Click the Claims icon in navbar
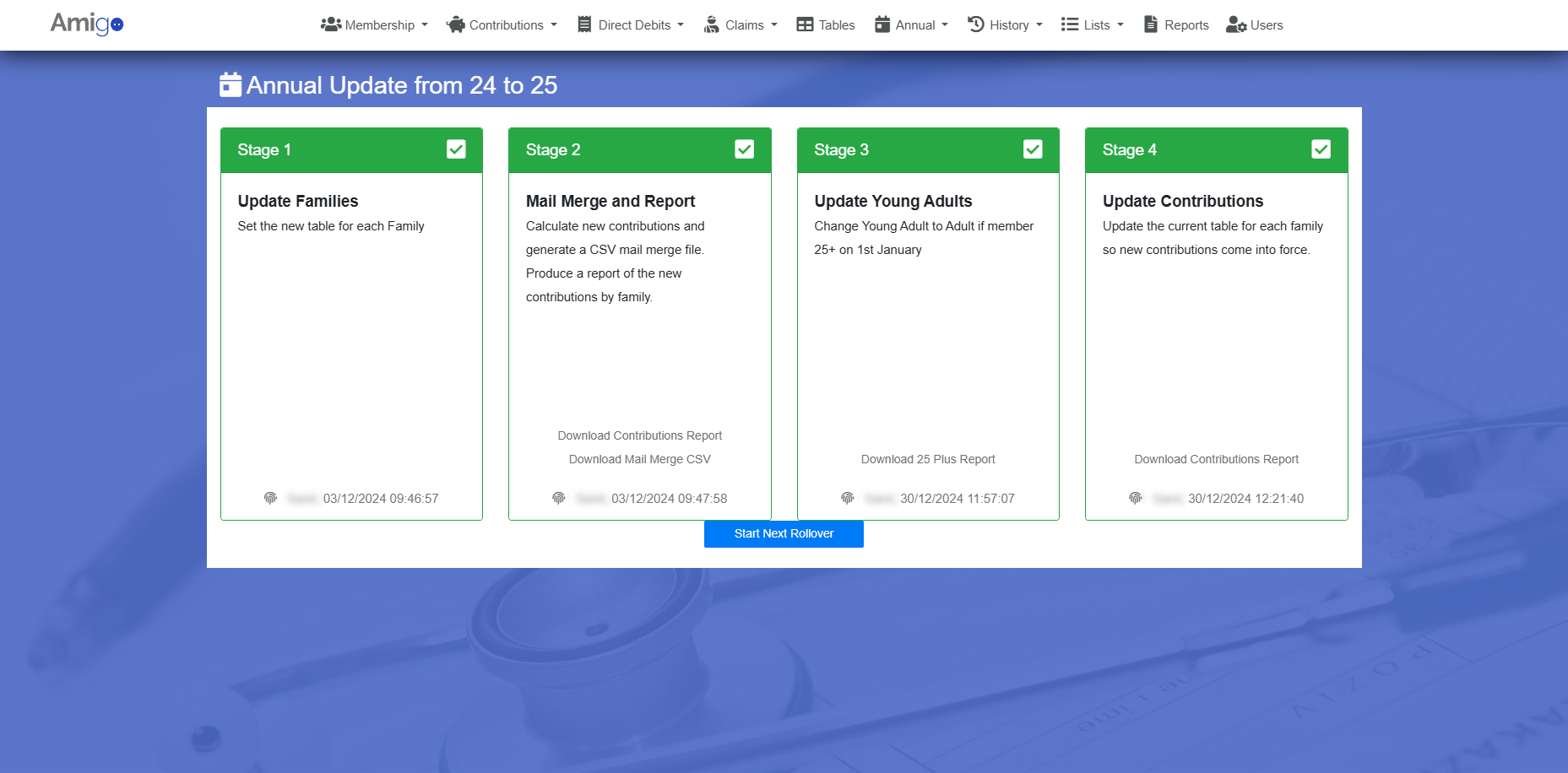The image size is (1568, 773). [x=712, y=24]
